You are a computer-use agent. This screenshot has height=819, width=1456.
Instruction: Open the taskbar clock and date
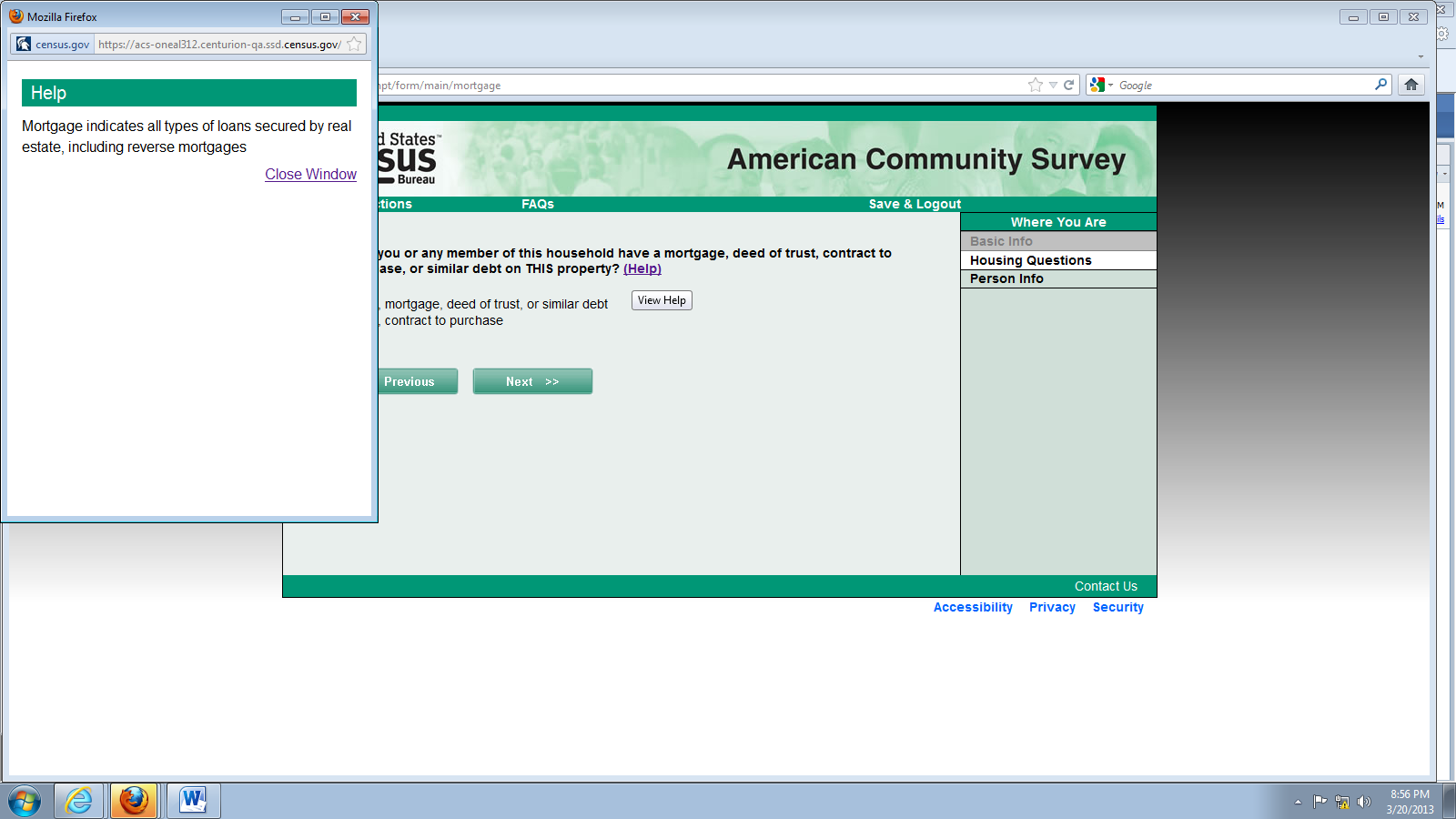point(1410,802)
